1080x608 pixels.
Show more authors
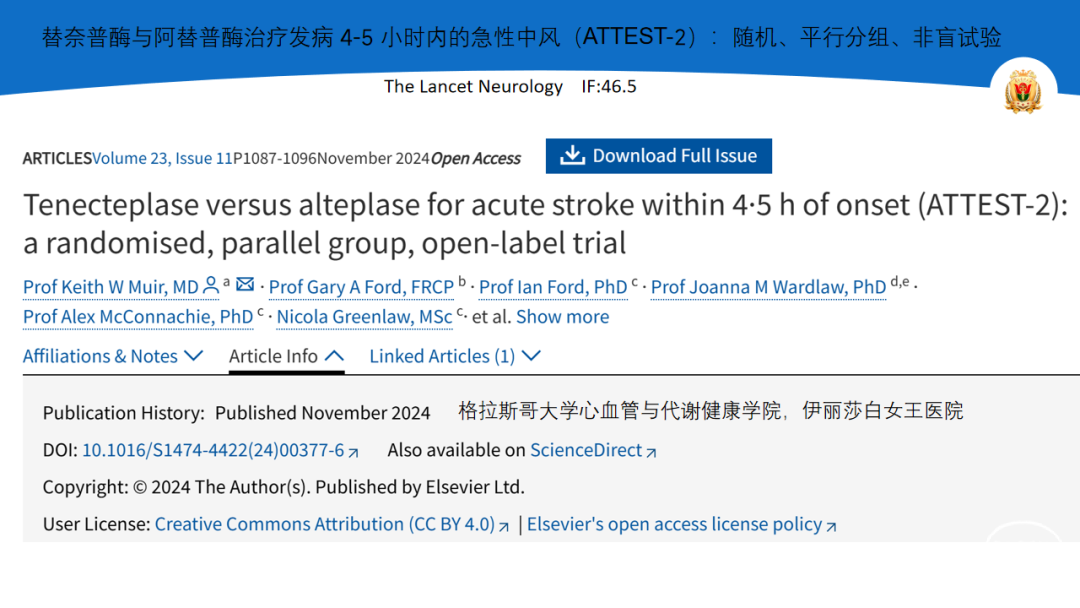563,317
